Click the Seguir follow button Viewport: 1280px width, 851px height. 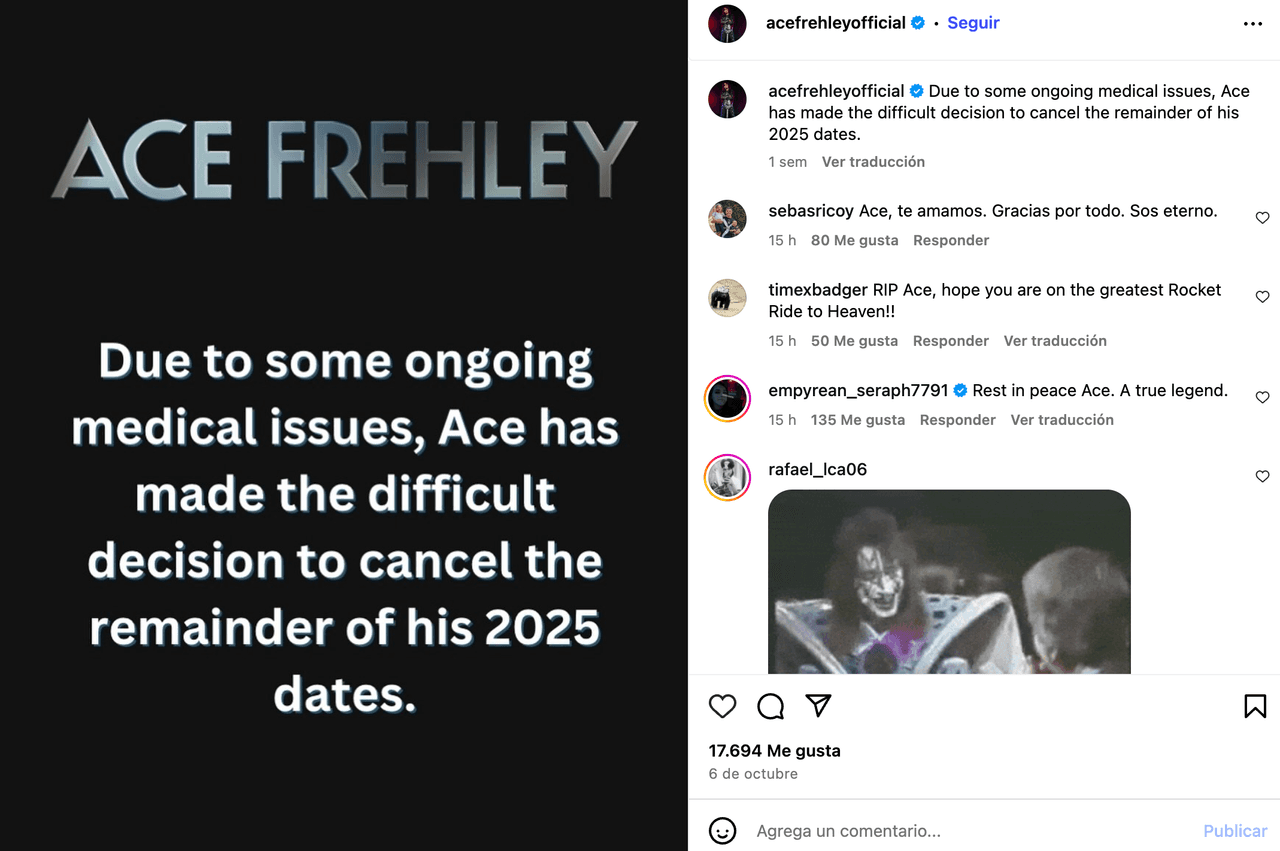point(973,23)
